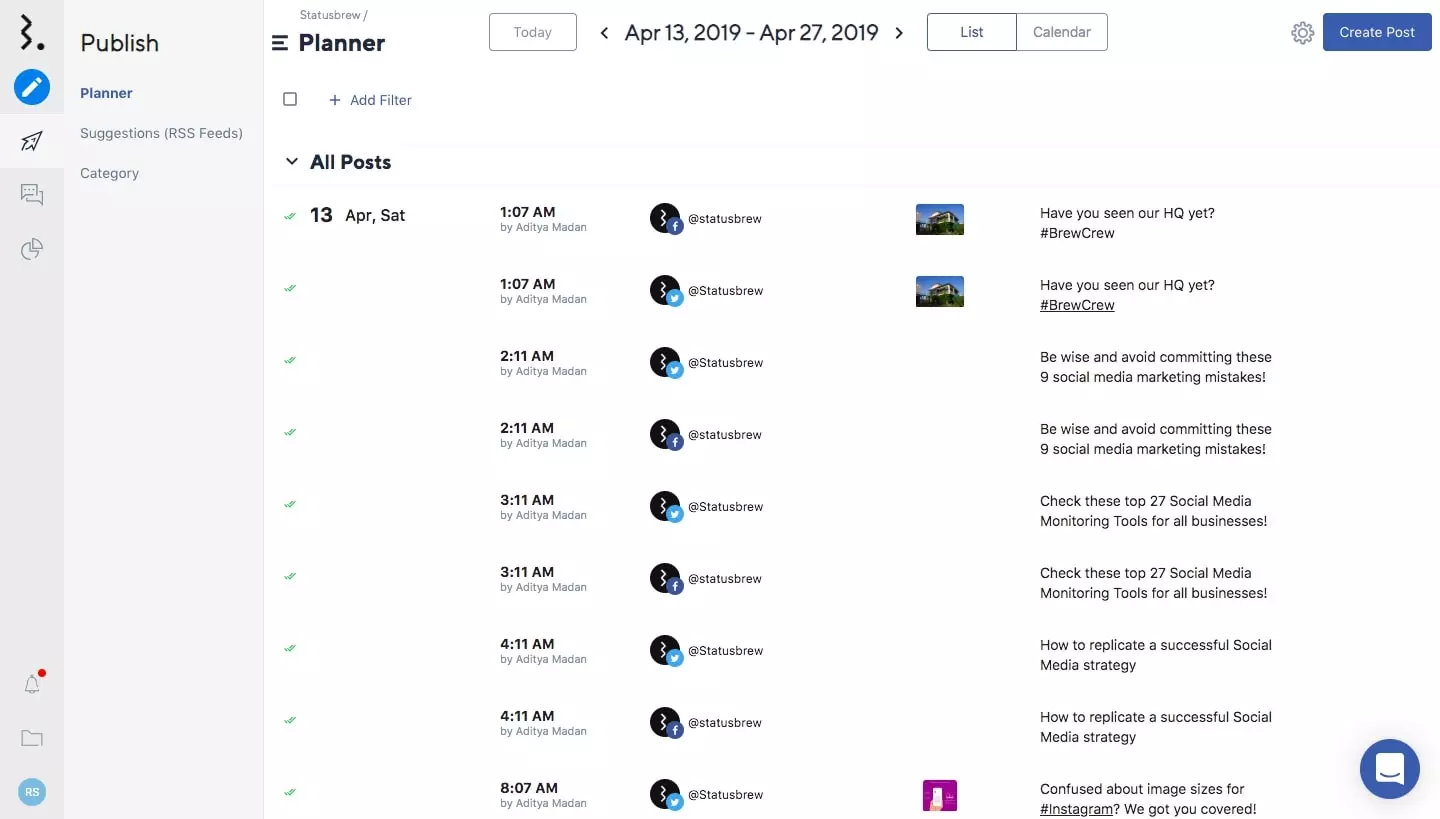Tick the select-all posts checkbox

(x=290, y=99)
